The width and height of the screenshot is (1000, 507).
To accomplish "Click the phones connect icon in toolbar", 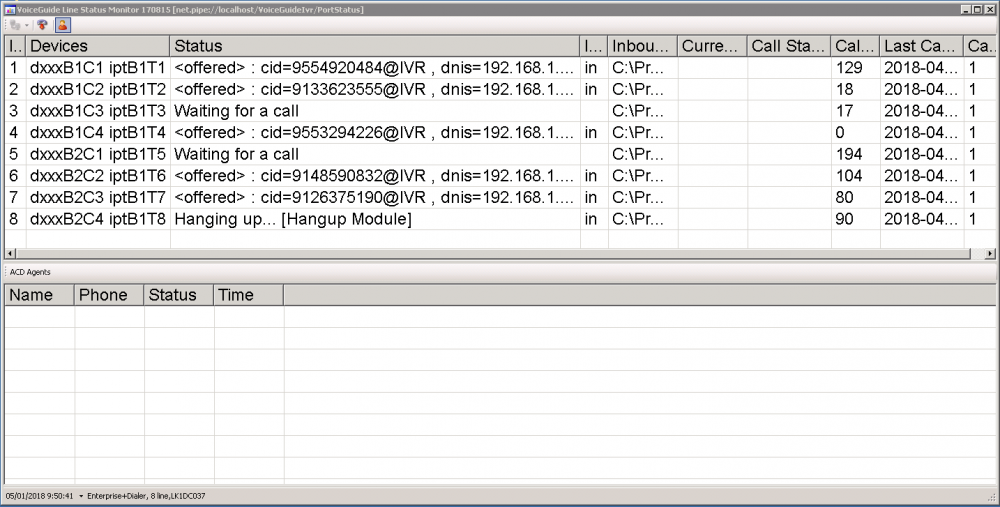I will tap(13, 25).
